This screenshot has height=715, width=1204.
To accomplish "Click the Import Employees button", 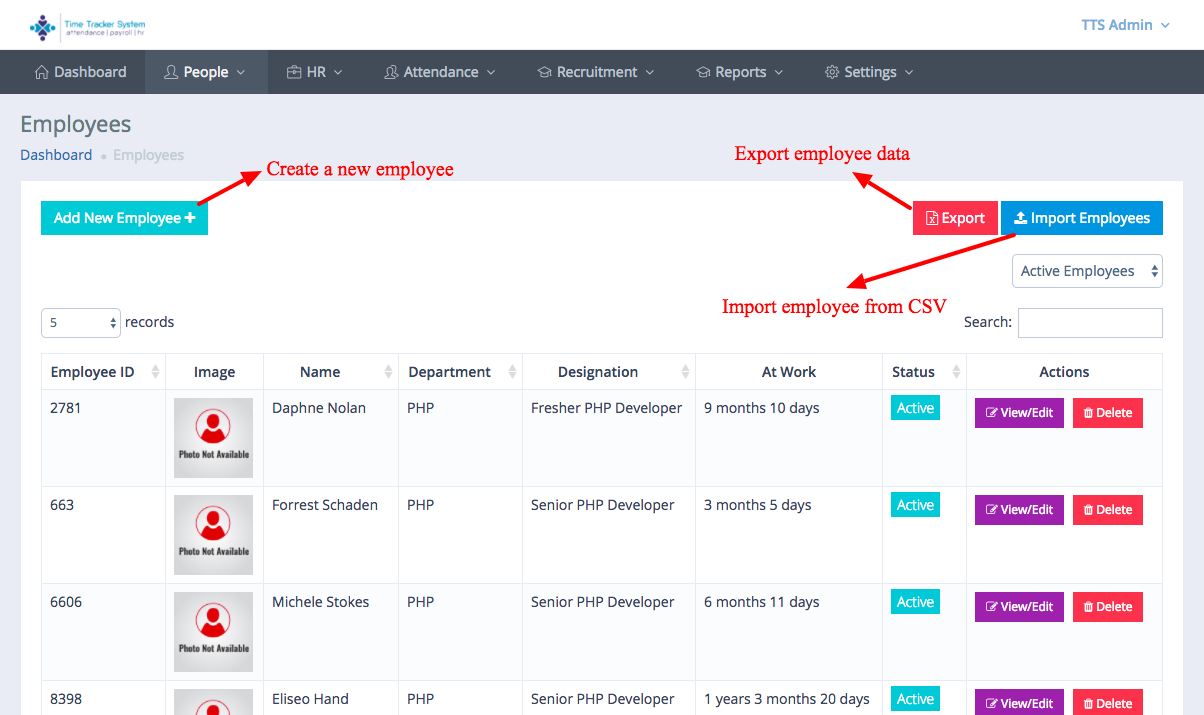I will pyautogui.click(x=1081, y=218).
